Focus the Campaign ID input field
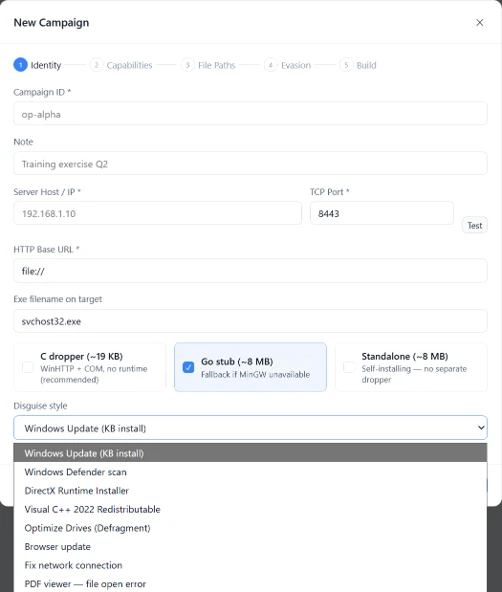This screenshot has width=502, height=592. pos(250,114)
